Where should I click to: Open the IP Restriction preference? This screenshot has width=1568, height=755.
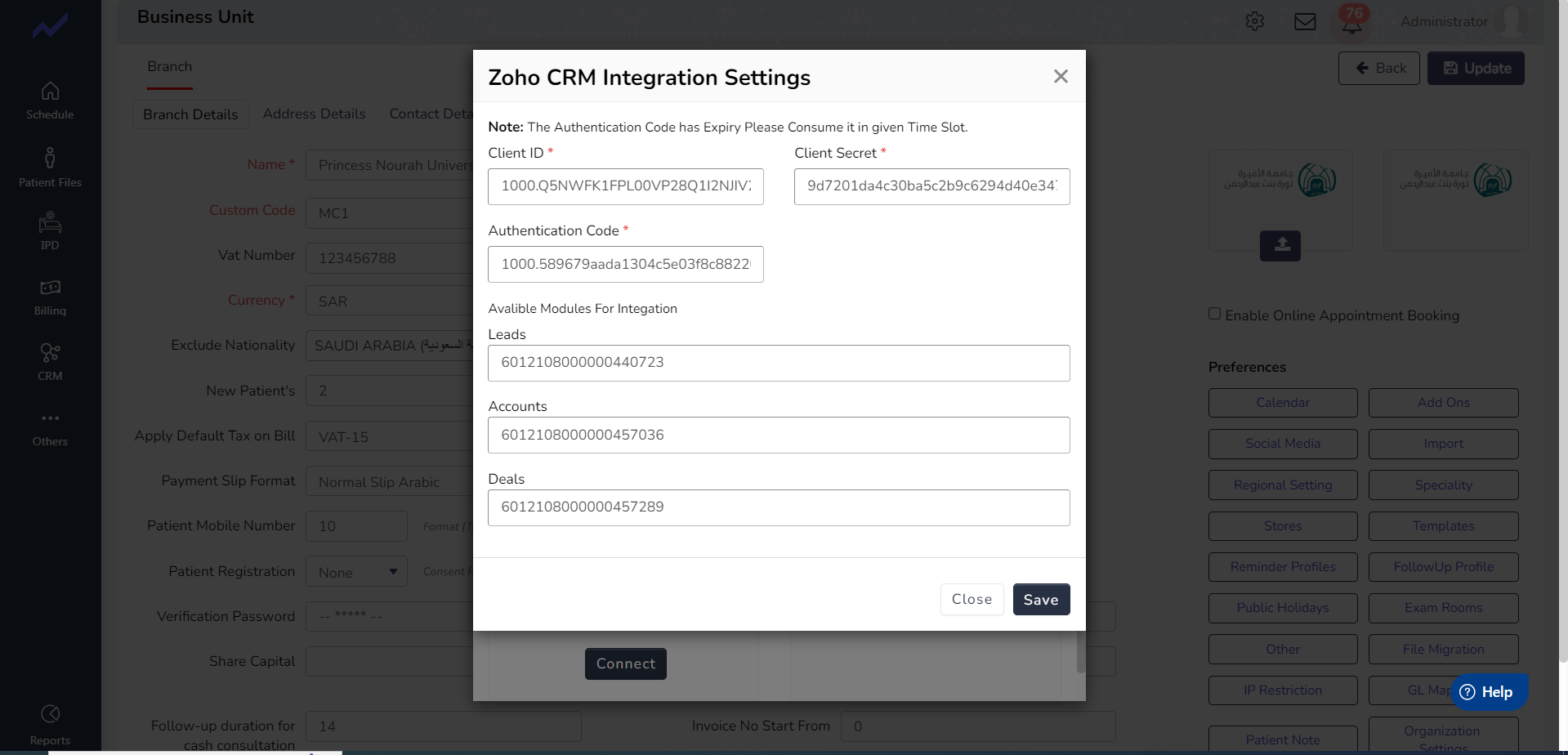(1283, 690)
